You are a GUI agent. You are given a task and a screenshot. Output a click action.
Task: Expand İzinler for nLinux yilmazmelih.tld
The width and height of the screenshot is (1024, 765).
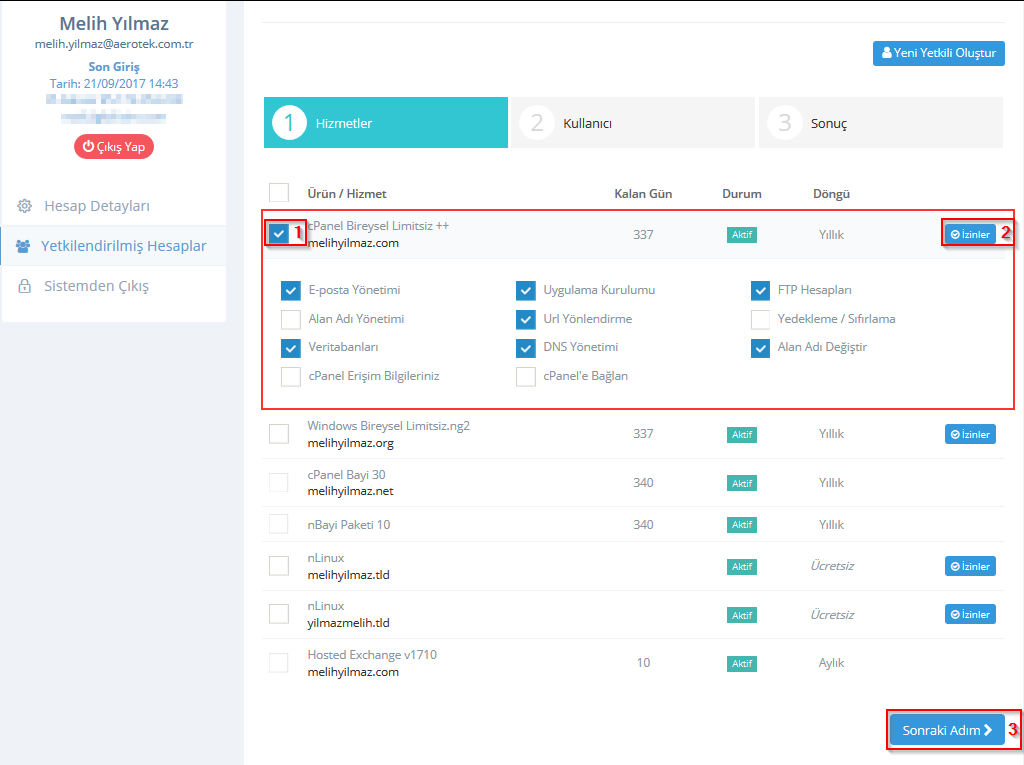click(x=970, y=615)
